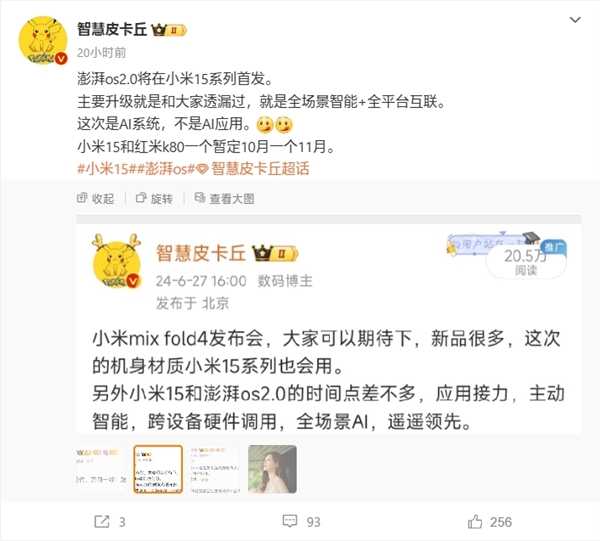Select the highlighted second image thumbnail

158,469
